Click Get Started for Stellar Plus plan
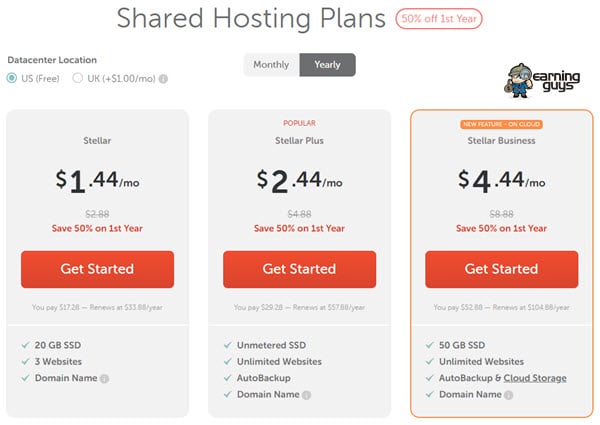This screenshot has width=600, height=425. point(300,269)
